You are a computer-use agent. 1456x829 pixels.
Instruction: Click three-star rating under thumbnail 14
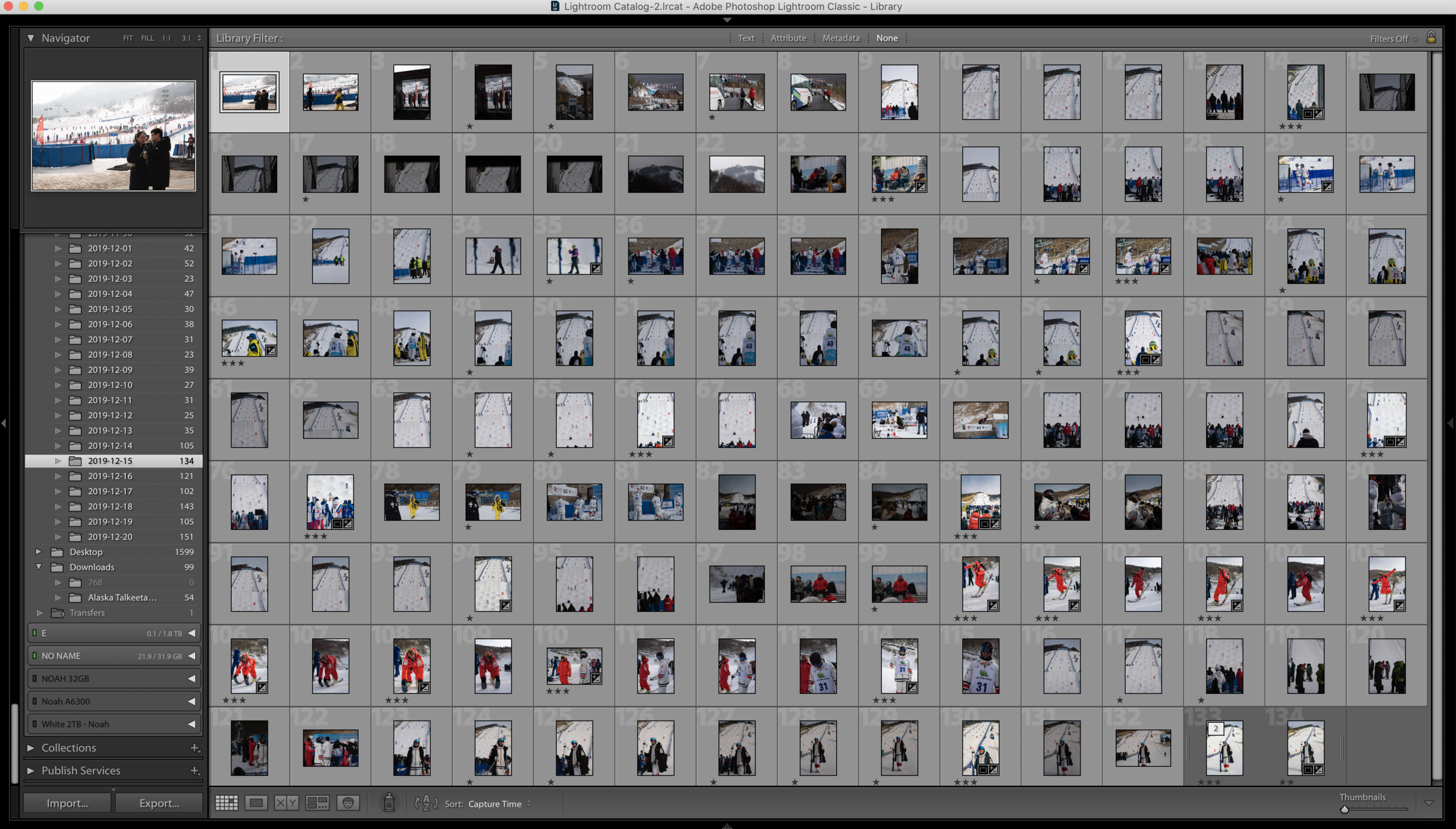click(1291, 126)
